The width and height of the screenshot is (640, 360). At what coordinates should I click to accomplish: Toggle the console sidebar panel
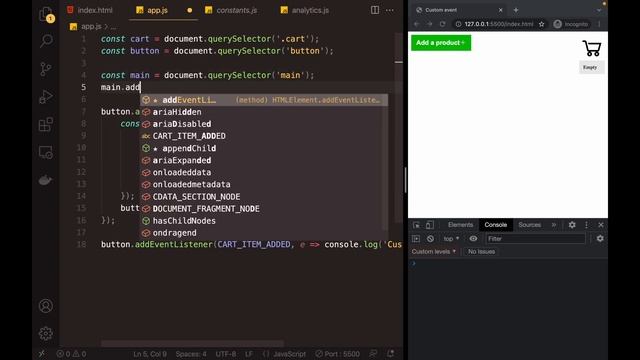click(x=416, y=239)
